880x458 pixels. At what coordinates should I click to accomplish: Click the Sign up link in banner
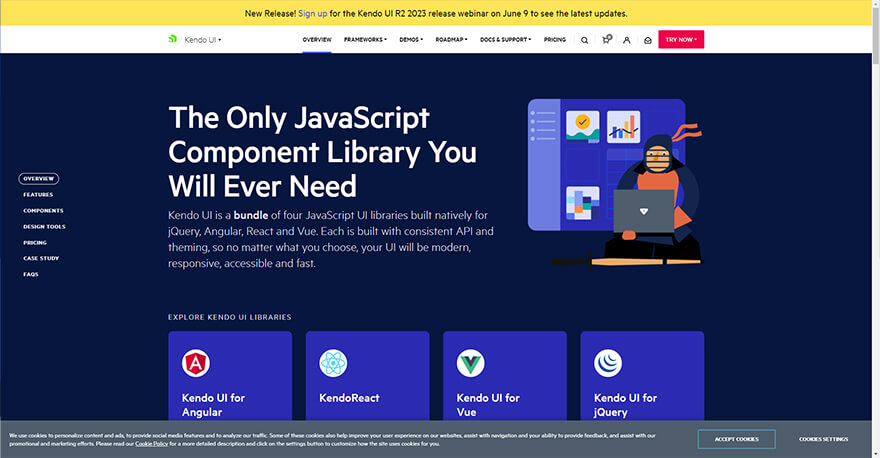313,13
